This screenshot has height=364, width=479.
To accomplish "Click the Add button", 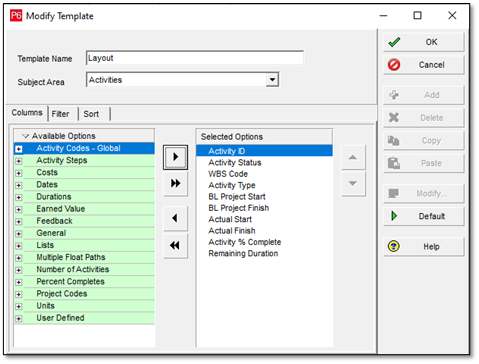I will pyautogui.click(x=423, y=95).
